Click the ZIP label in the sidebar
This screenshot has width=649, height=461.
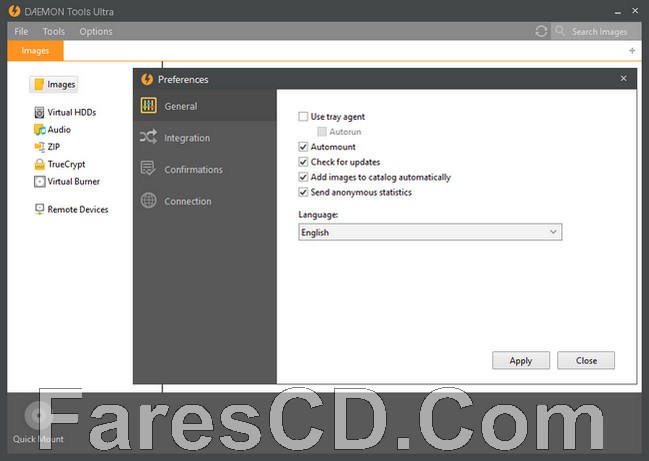tap(53, 146)
